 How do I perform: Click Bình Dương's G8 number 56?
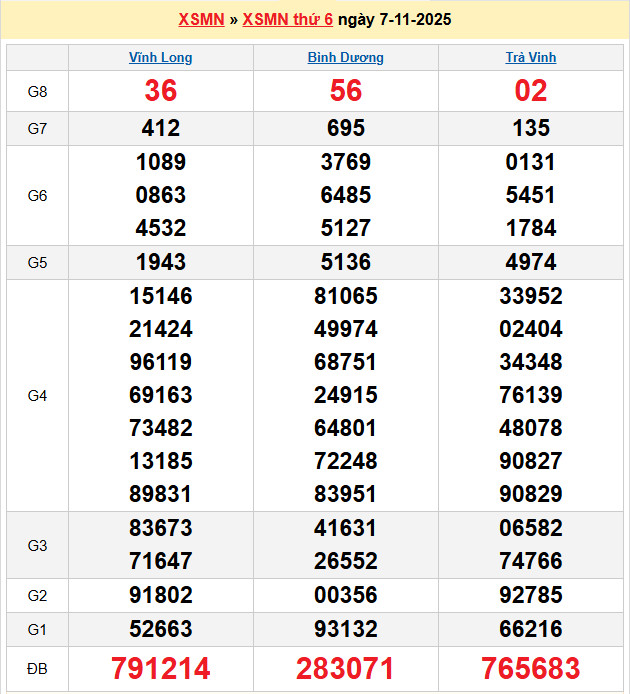(x=346, y=92)
